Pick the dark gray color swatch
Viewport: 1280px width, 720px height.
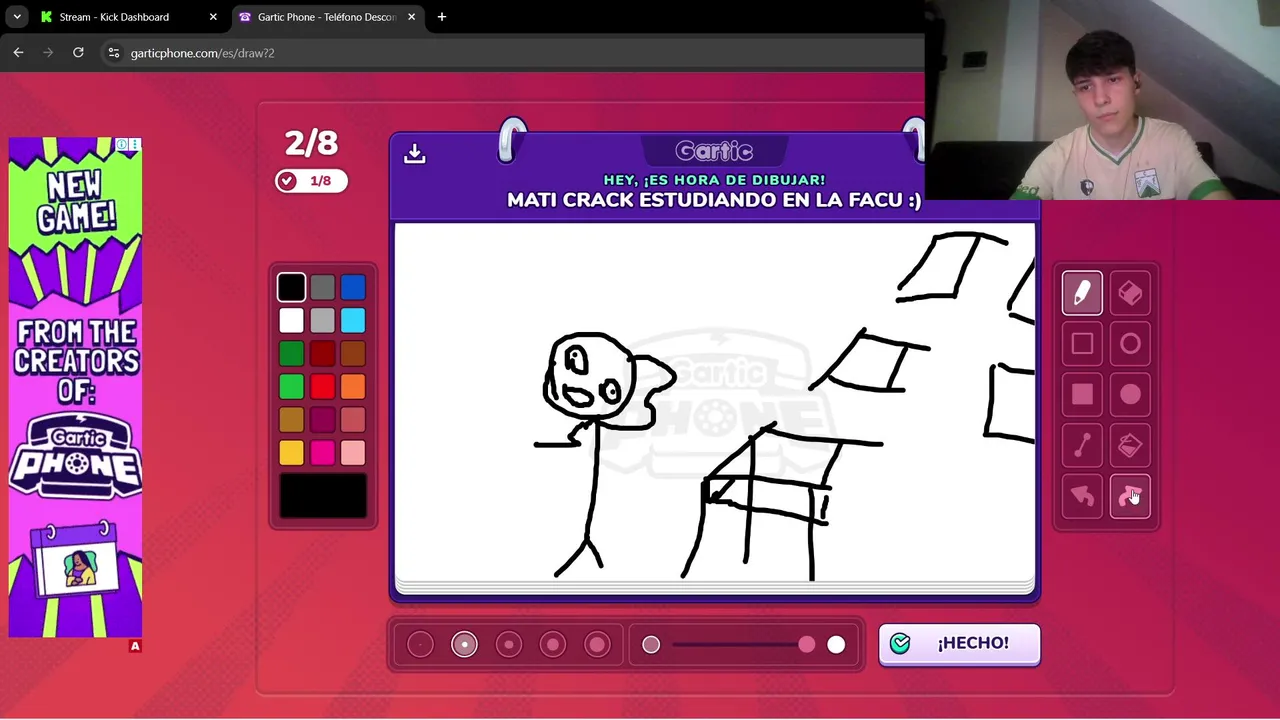[322, 288]
